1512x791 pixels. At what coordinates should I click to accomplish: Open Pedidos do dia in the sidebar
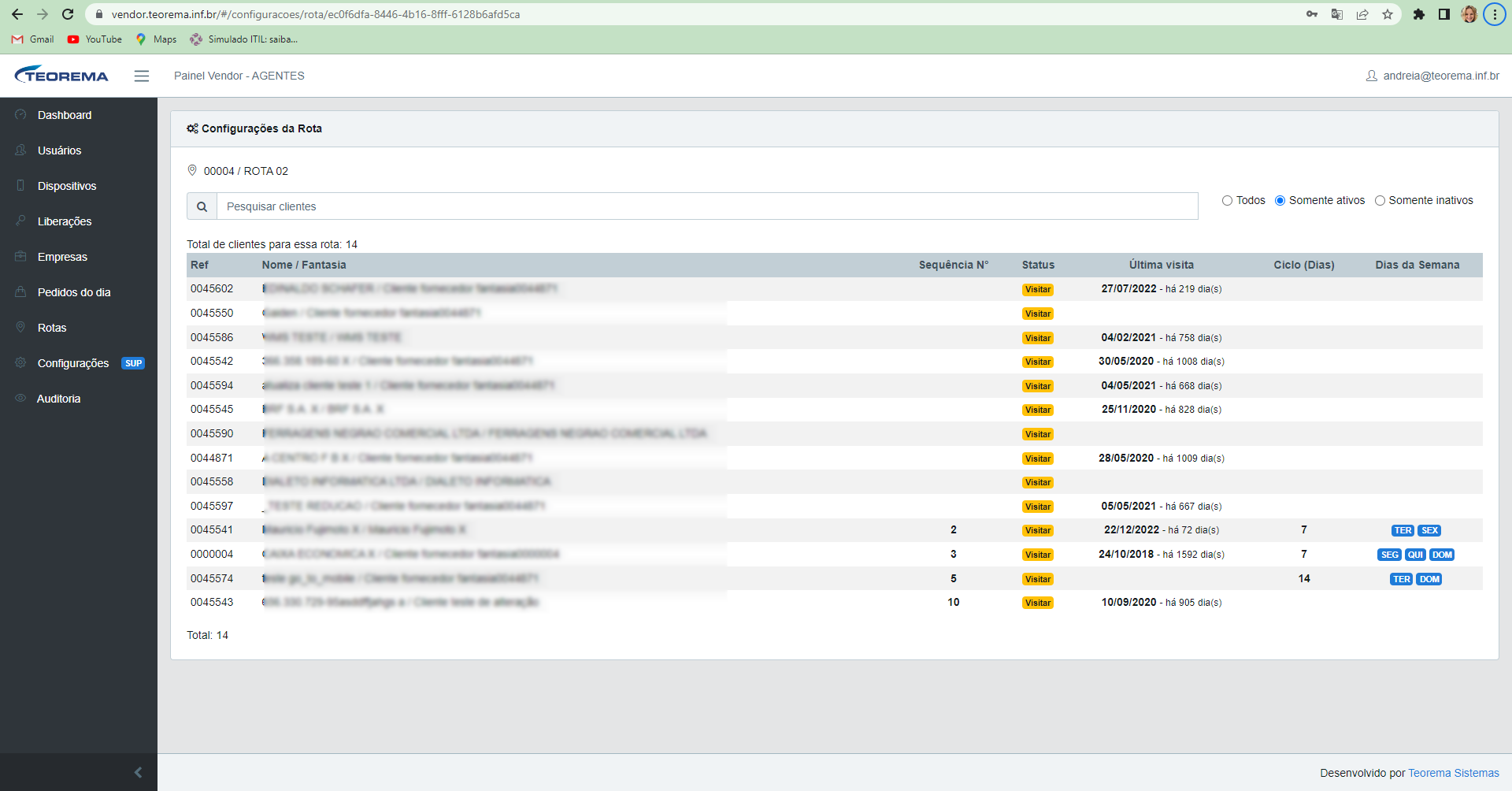click(79, 292)
